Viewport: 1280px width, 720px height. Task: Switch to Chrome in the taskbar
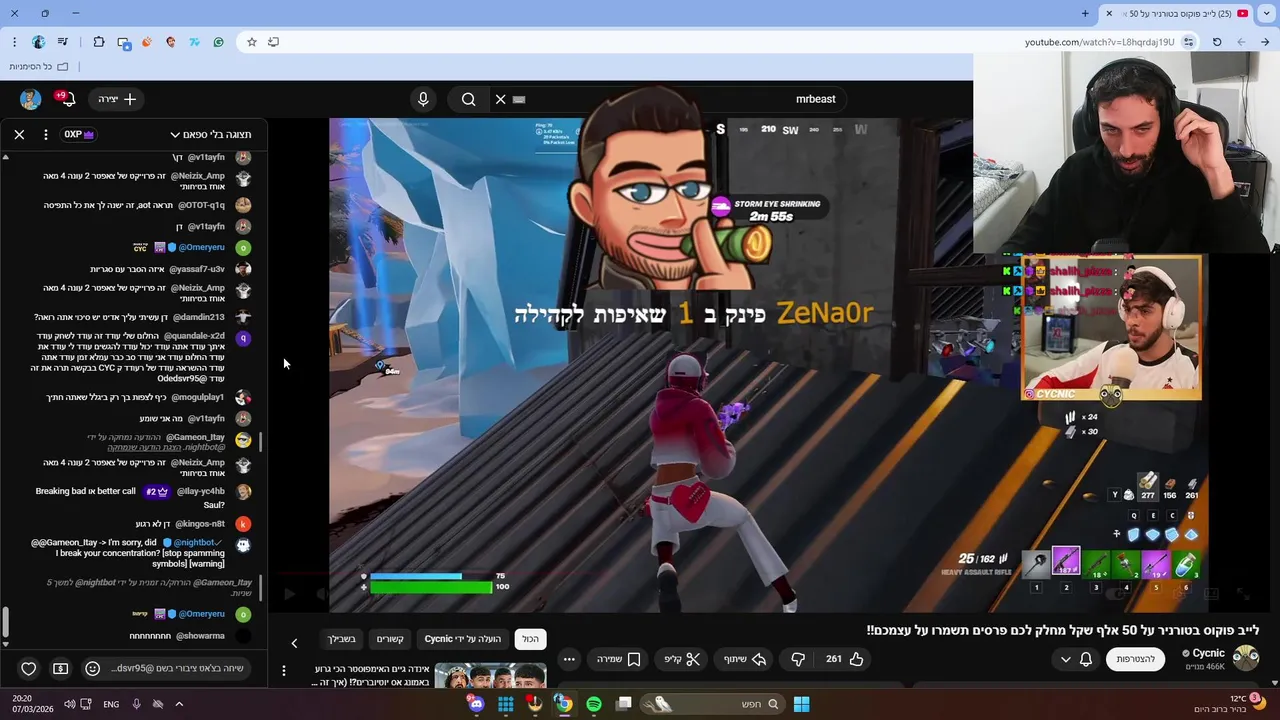[564, 704]
